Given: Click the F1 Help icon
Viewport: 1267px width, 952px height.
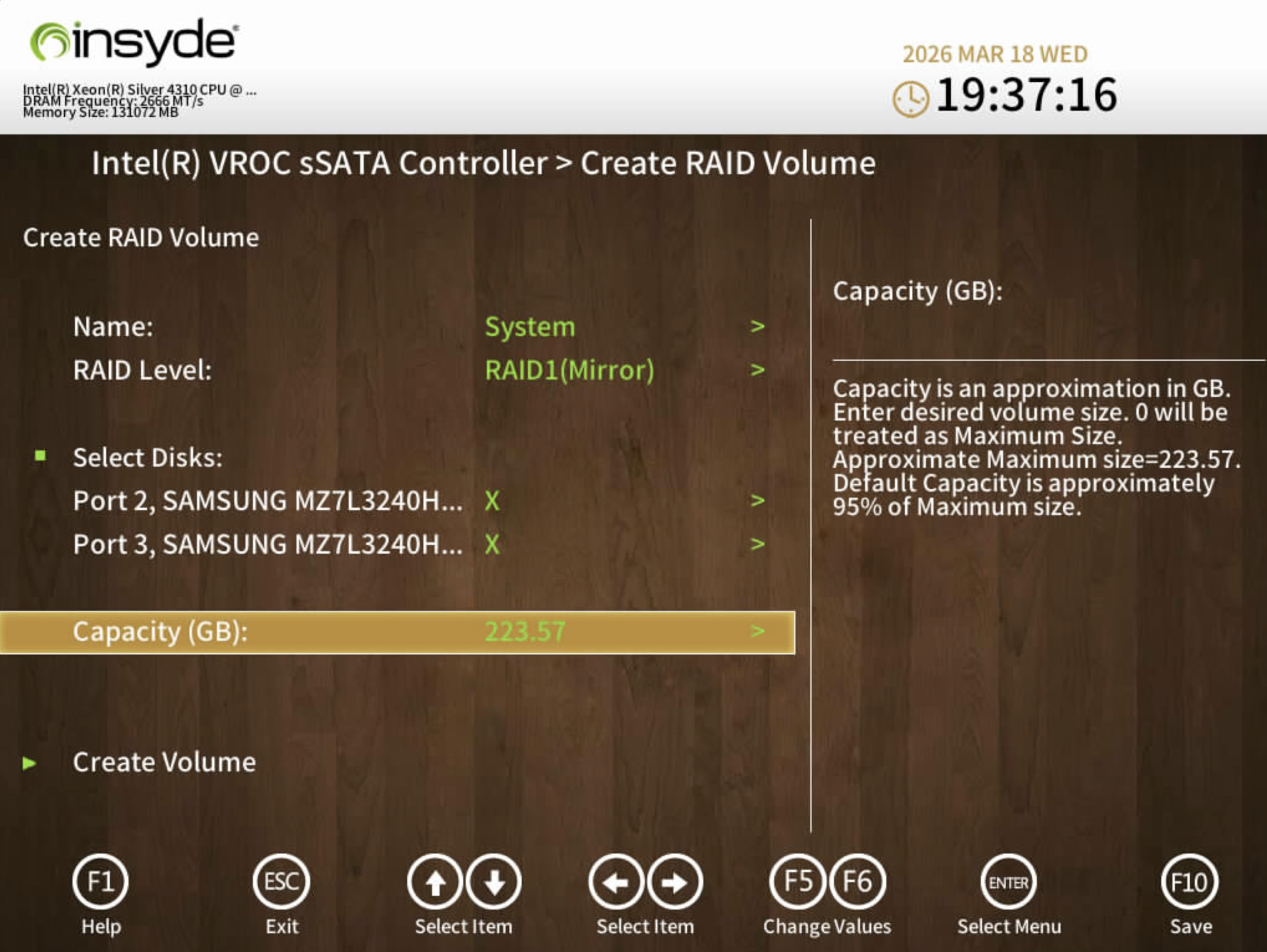Looking at the screenshot, I should (100, 882).
